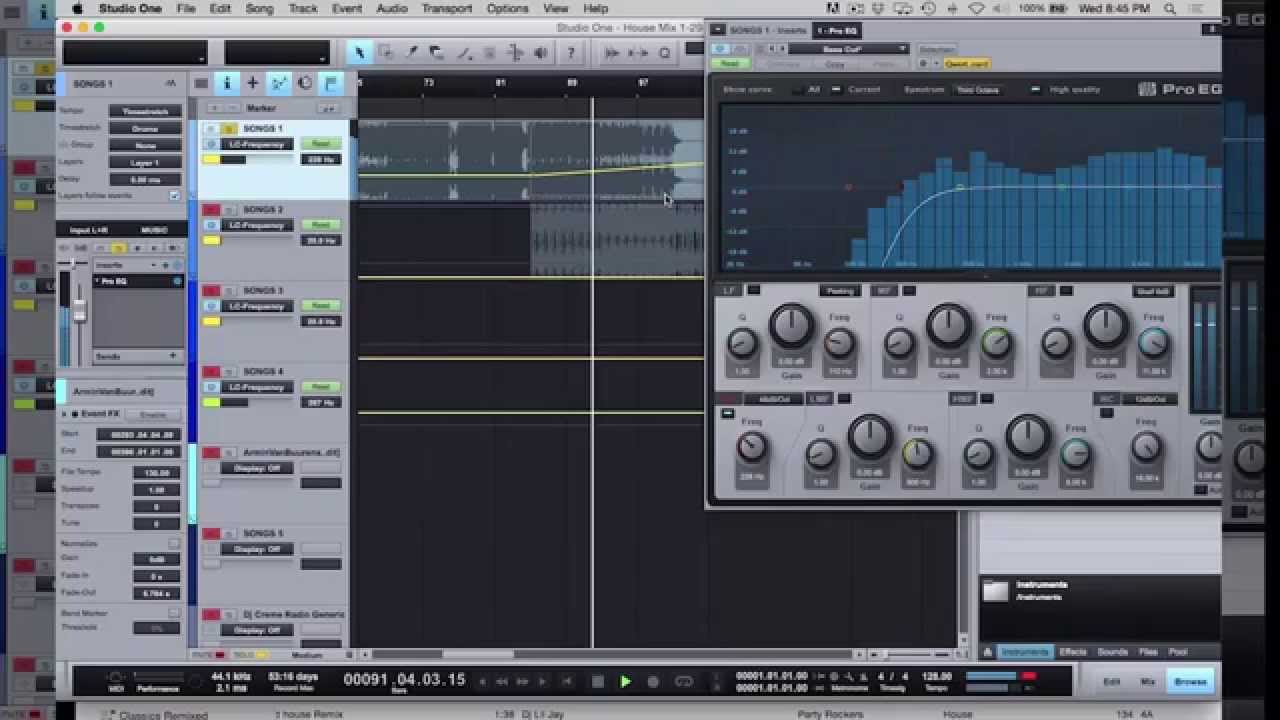The height and width of the screenshot is (720, 1280).
Task: Click the Mix button
Action: tap(1148, 681)
